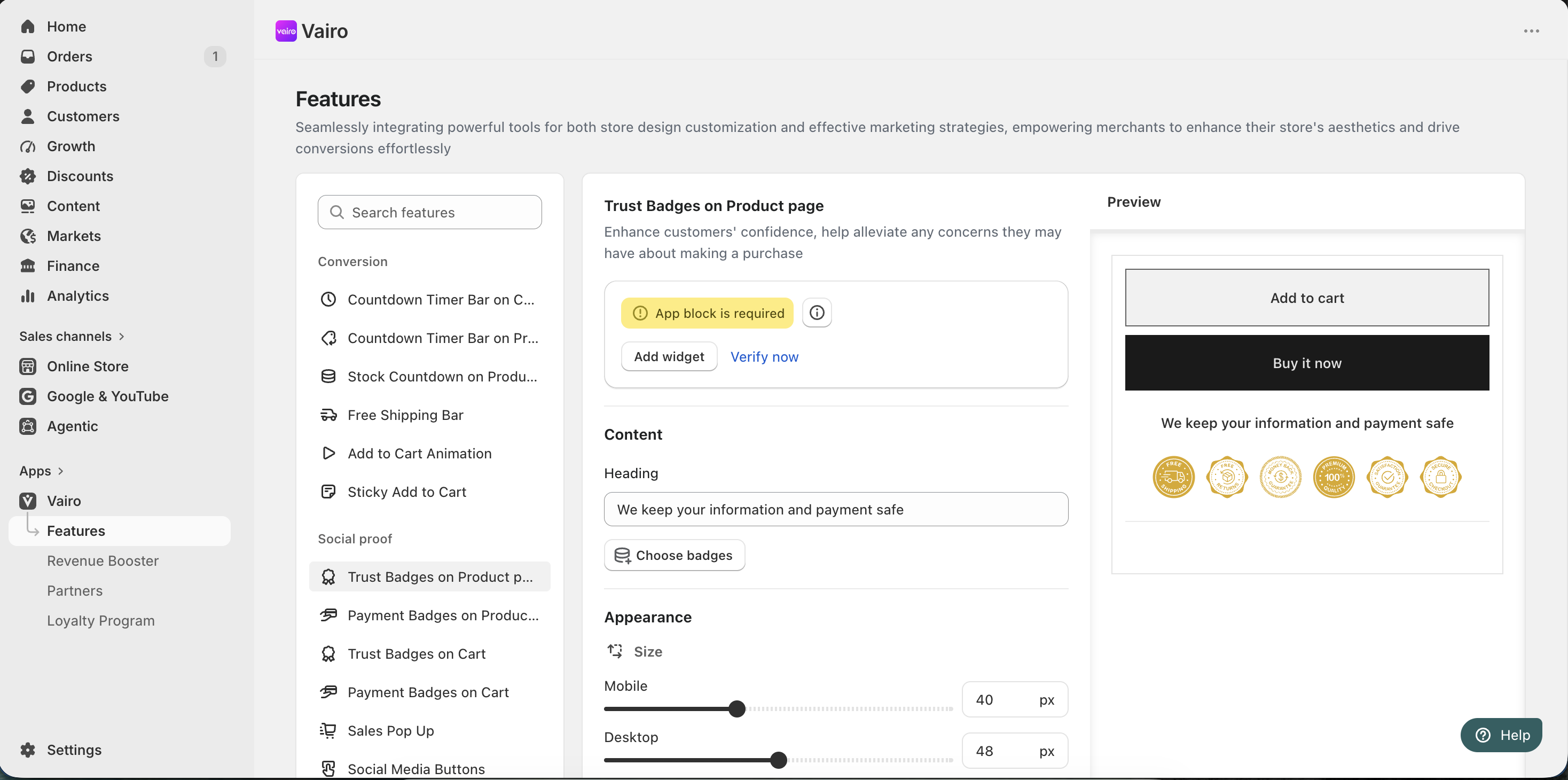Open the Choose badges selector
The width and height of the screenshot is (1568, 780).
[675, 555]
